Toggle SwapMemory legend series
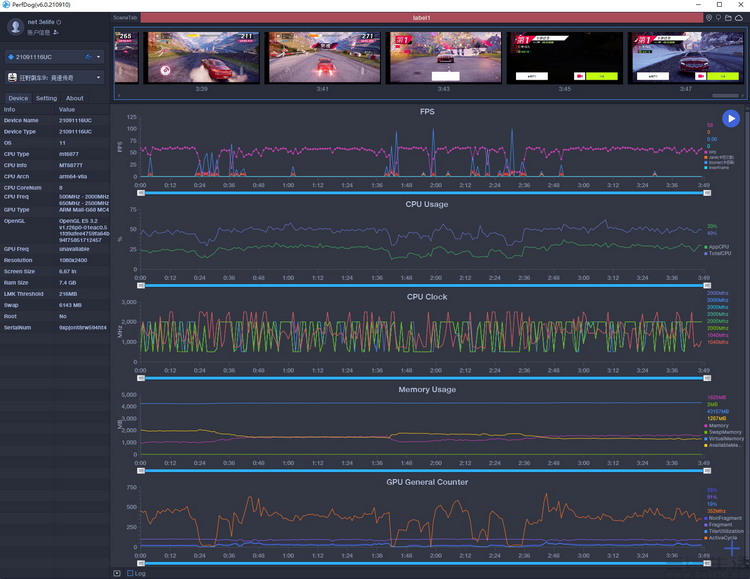Image resolution: width=750 pixels, height=579 pixels. 723,432
